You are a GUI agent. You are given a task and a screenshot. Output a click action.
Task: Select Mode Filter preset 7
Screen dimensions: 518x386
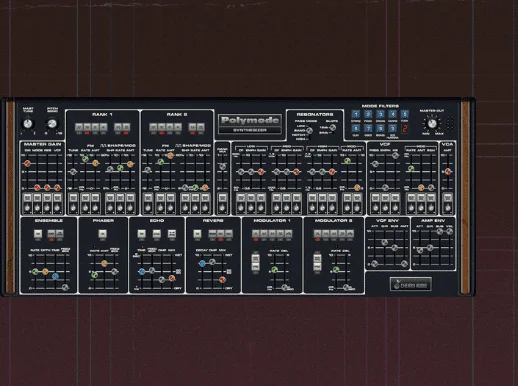[368, 128]
